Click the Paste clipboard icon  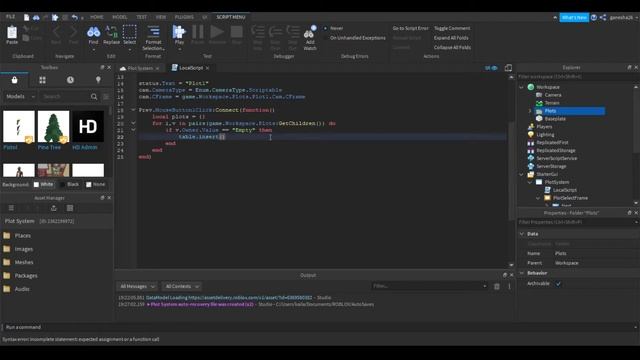[12, 33]
